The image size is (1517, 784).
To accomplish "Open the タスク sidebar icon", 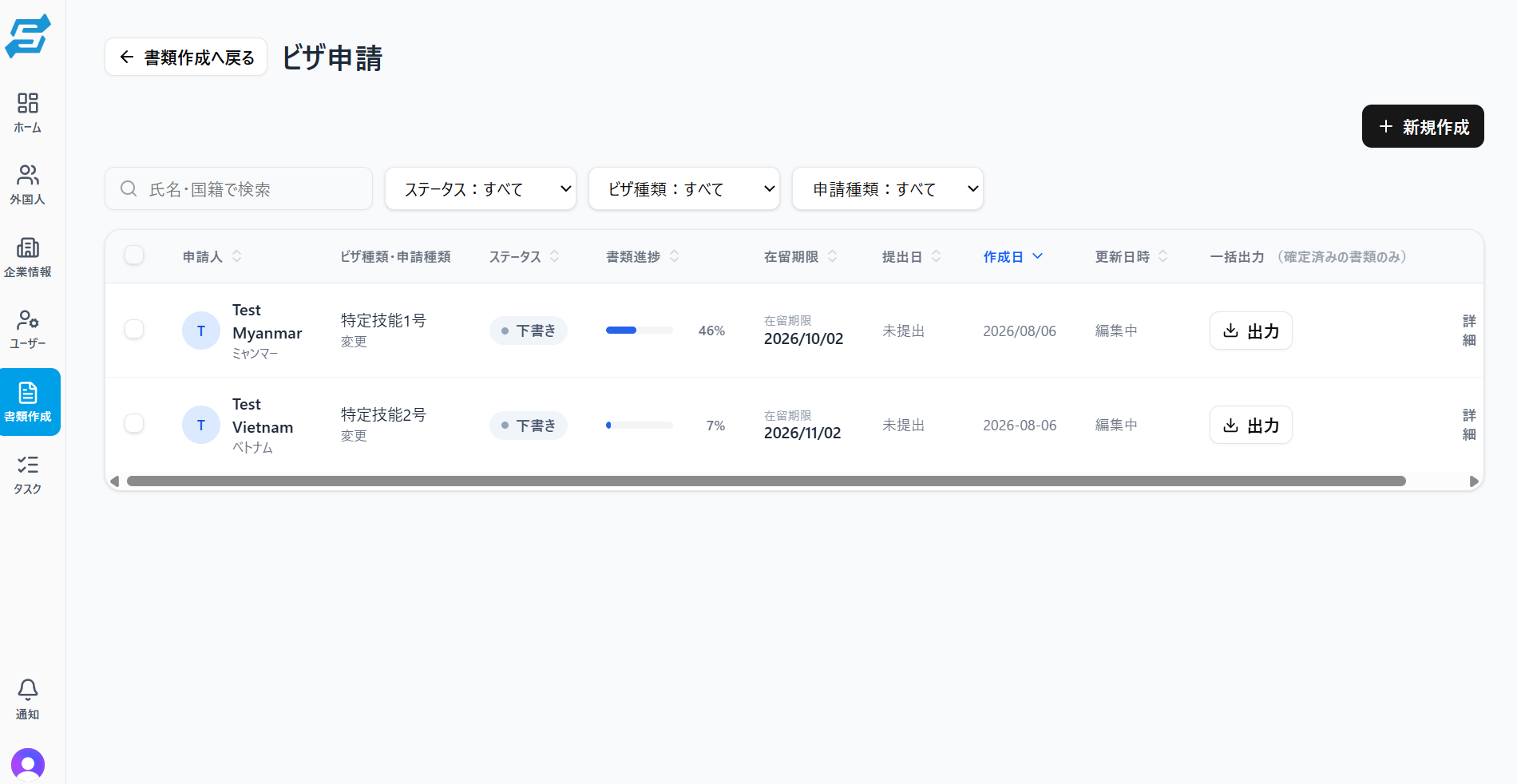I will (28, 474).
